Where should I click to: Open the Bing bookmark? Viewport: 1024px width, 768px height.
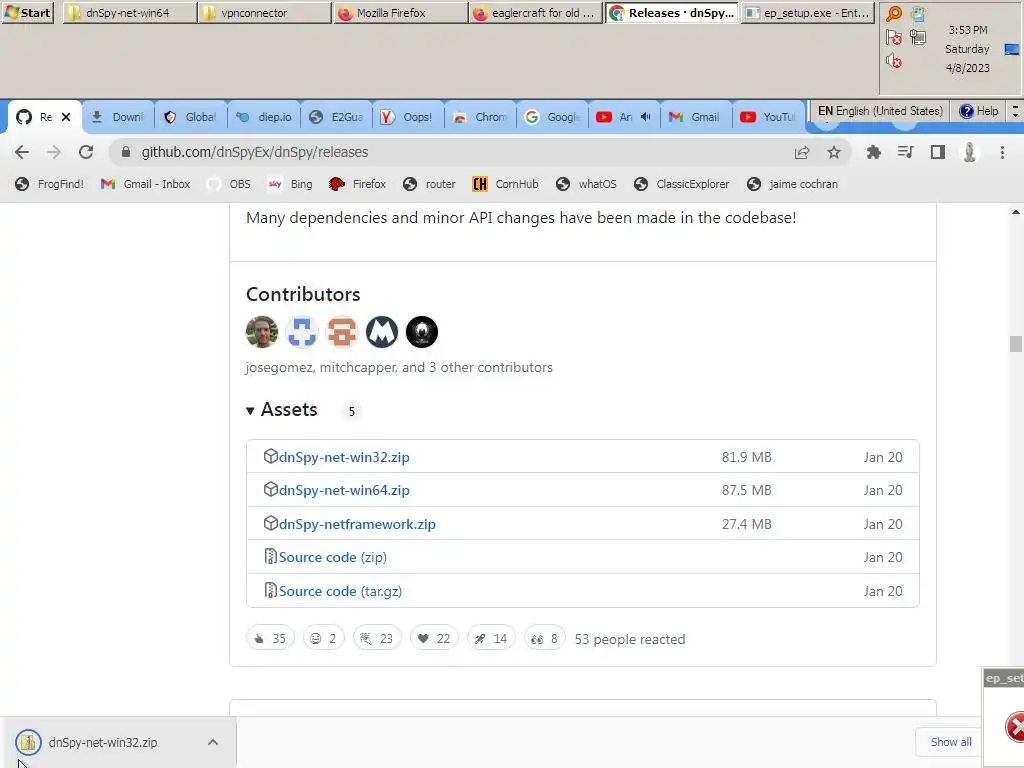pos(291,184)
